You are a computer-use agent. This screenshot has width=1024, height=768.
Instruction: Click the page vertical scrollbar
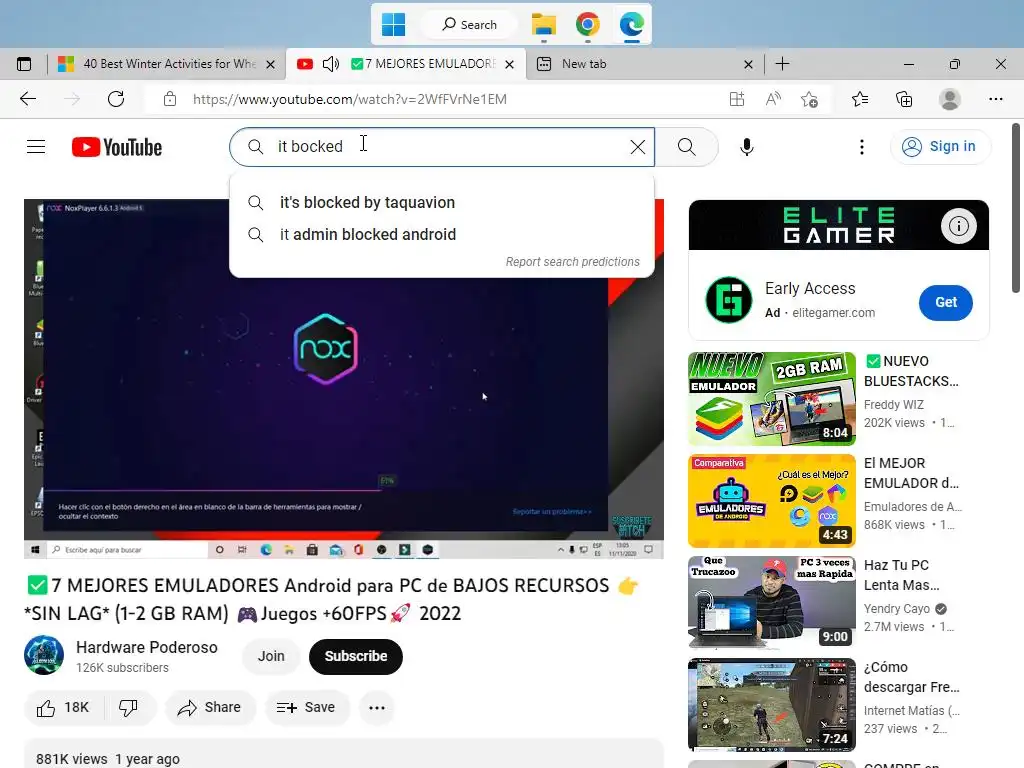(x=1016, y=208)
